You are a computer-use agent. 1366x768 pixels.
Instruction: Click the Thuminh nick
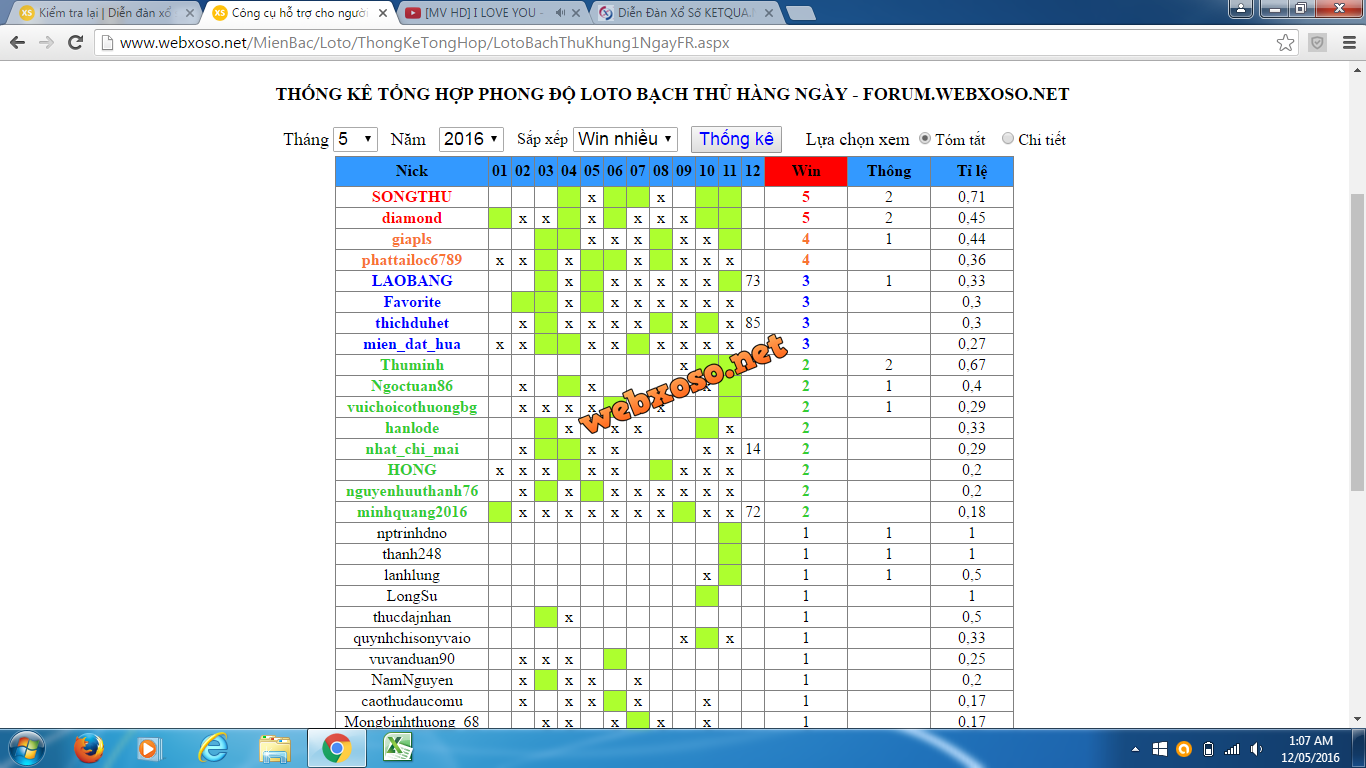412,365
